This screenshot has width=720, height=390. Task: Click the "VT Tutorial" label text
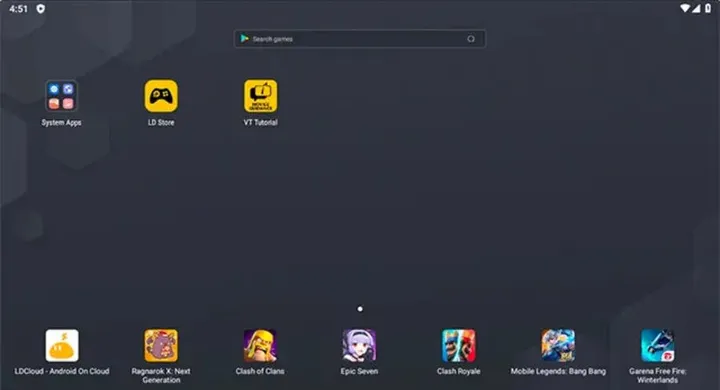click(260, 123)
